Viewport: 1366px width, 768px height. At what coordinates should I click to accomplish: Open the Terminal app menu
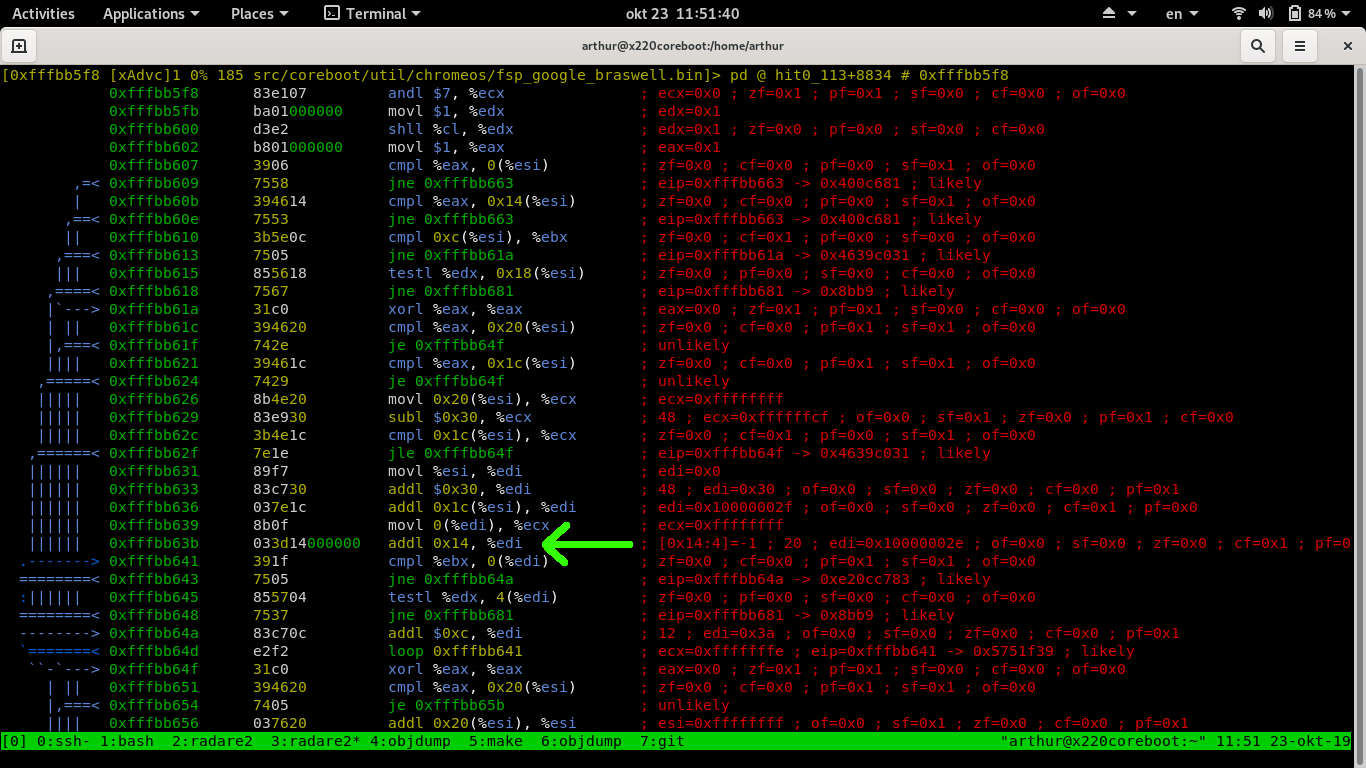(x=372, y=14)
